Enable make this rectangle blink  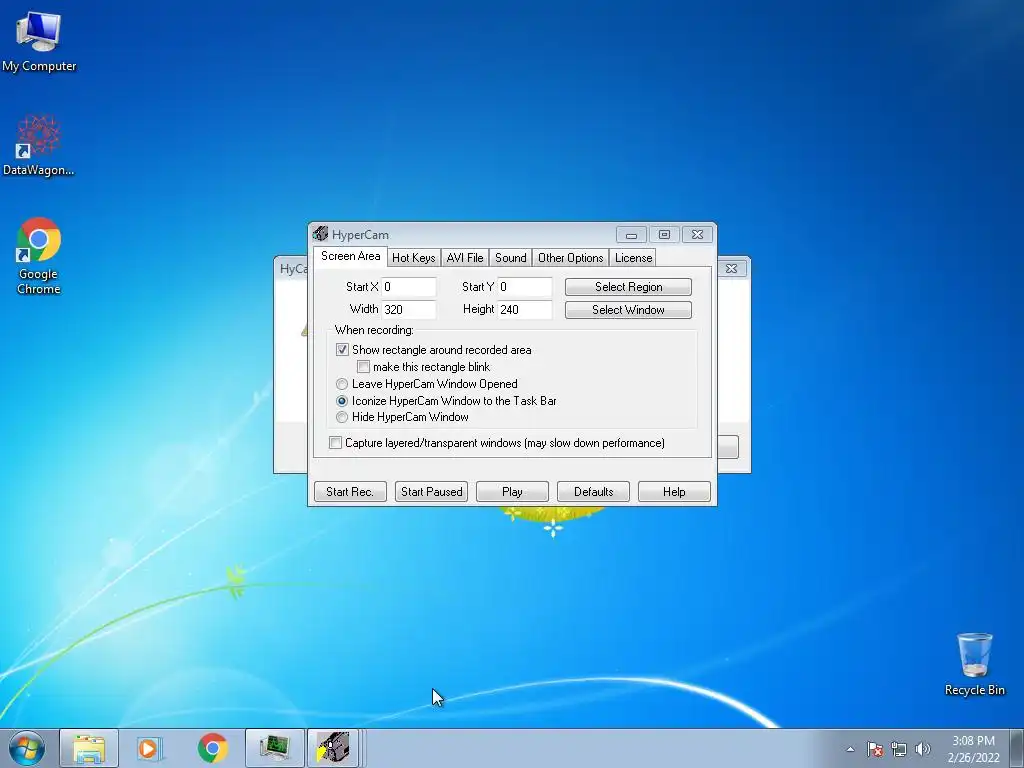coord(363,367)
